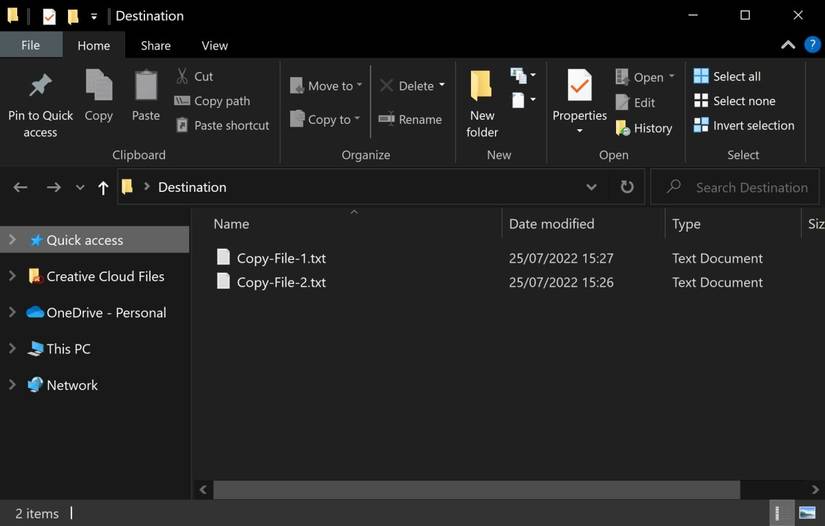Switch to the View ribbon tab

pyautogui.click(x=214, y=45)
